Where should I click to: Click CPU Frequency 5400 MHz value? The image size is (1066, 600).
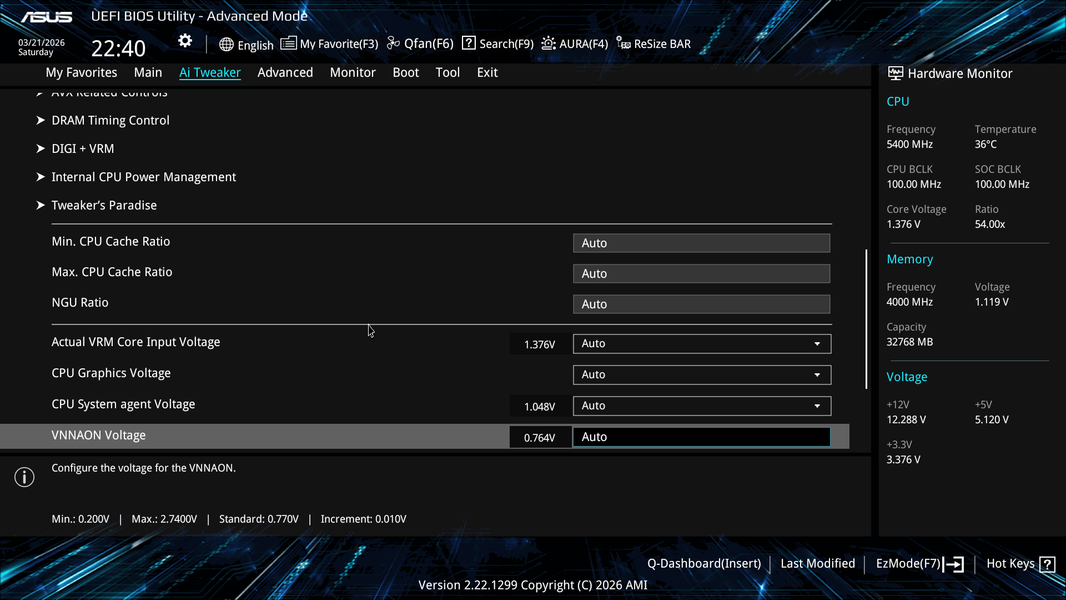click(x=910, y=145)
